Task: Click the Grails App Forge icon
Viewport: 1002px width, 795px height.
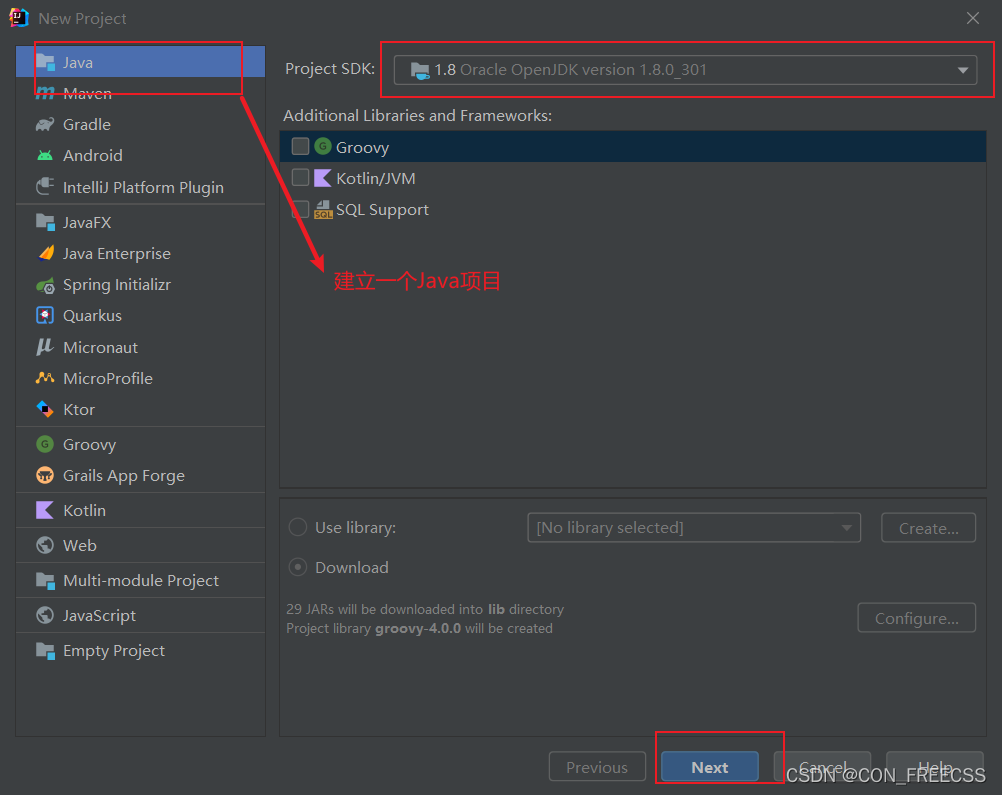Action: [x=45, y=475]
